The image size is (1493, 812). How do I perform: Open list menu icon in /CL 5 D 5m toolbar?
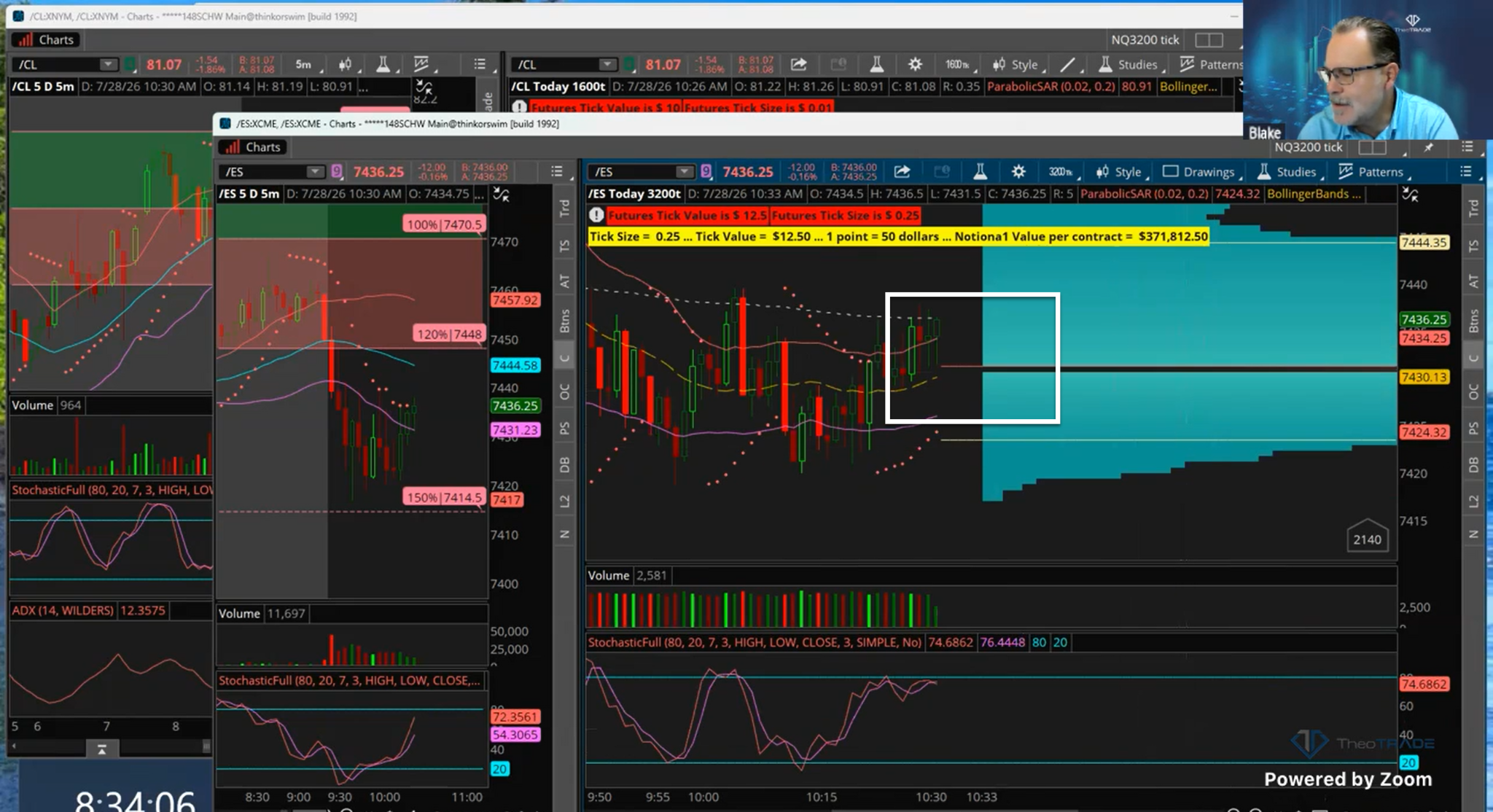pyautogui.click(x=480, y=64)
